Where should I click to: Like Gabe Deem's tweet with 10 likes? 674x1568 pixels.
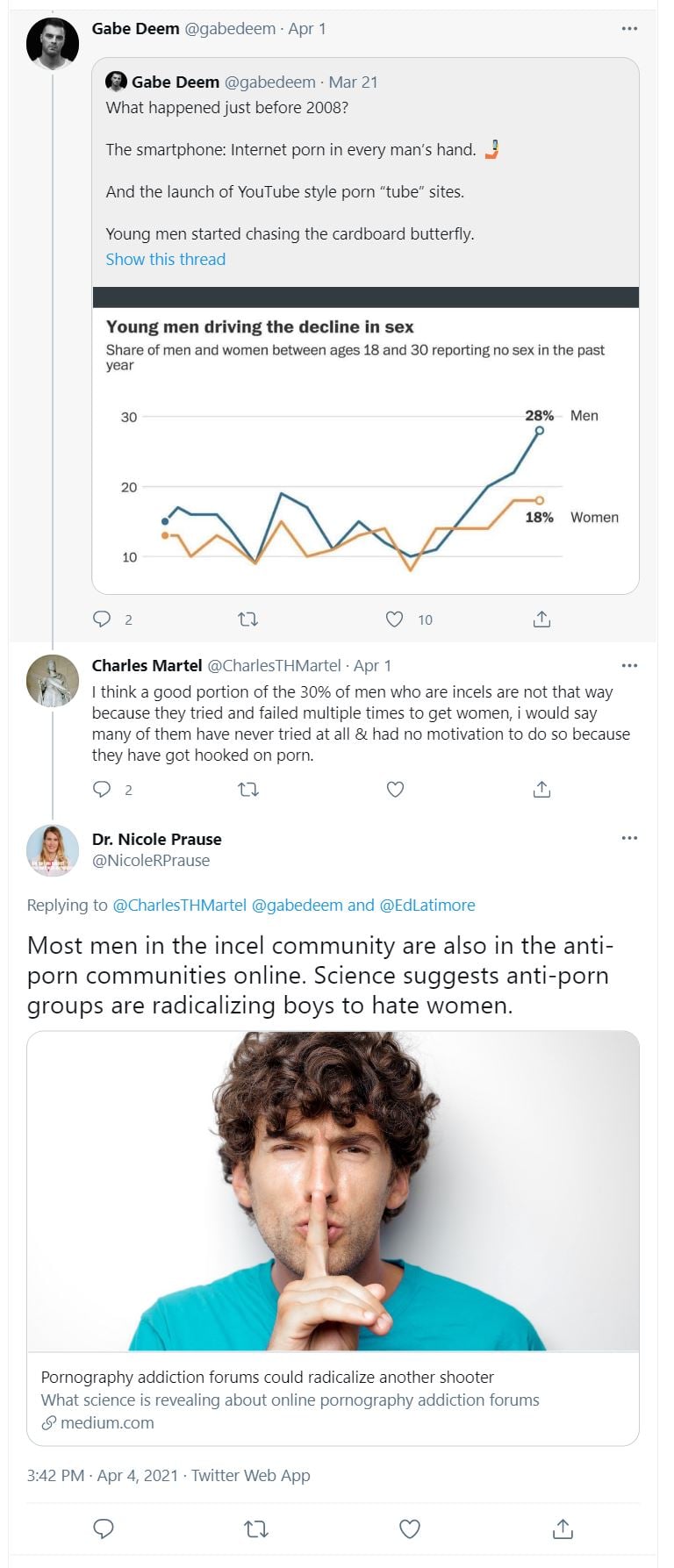[x=395, y=619]
